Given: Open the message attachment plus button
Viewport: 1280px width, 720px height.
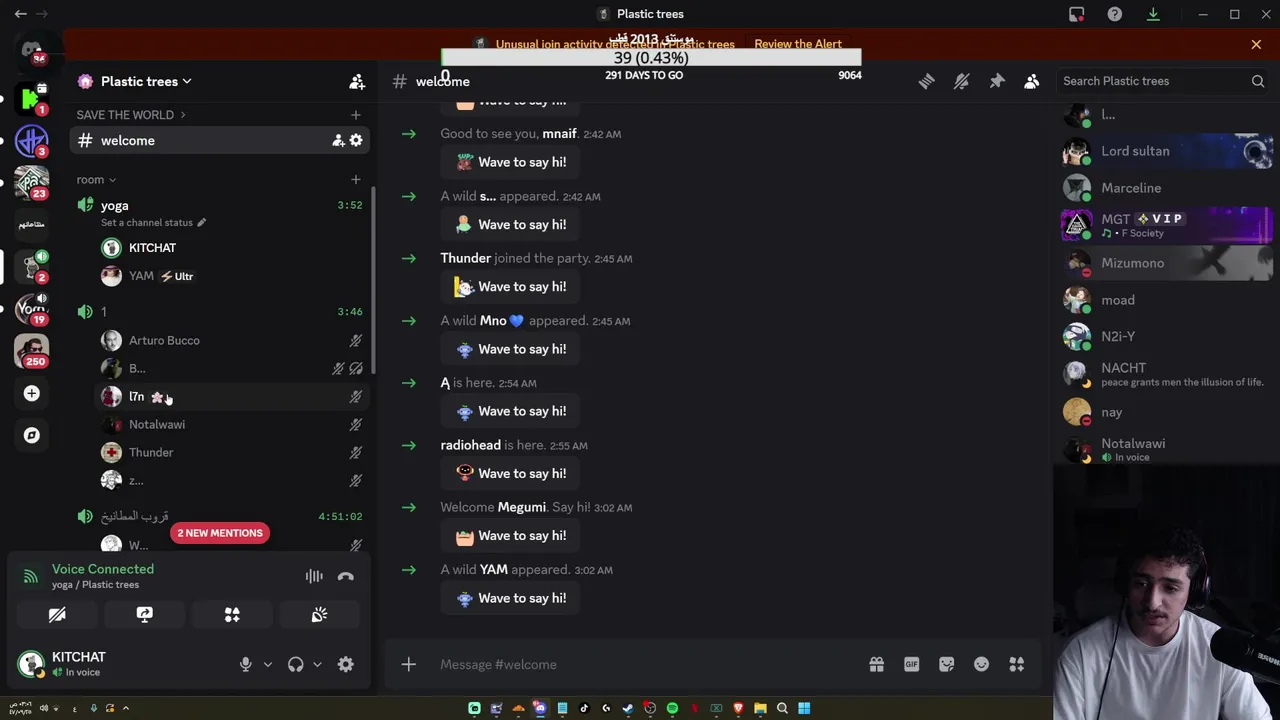Looking at the screenshot, I should (x=408, y=664).
